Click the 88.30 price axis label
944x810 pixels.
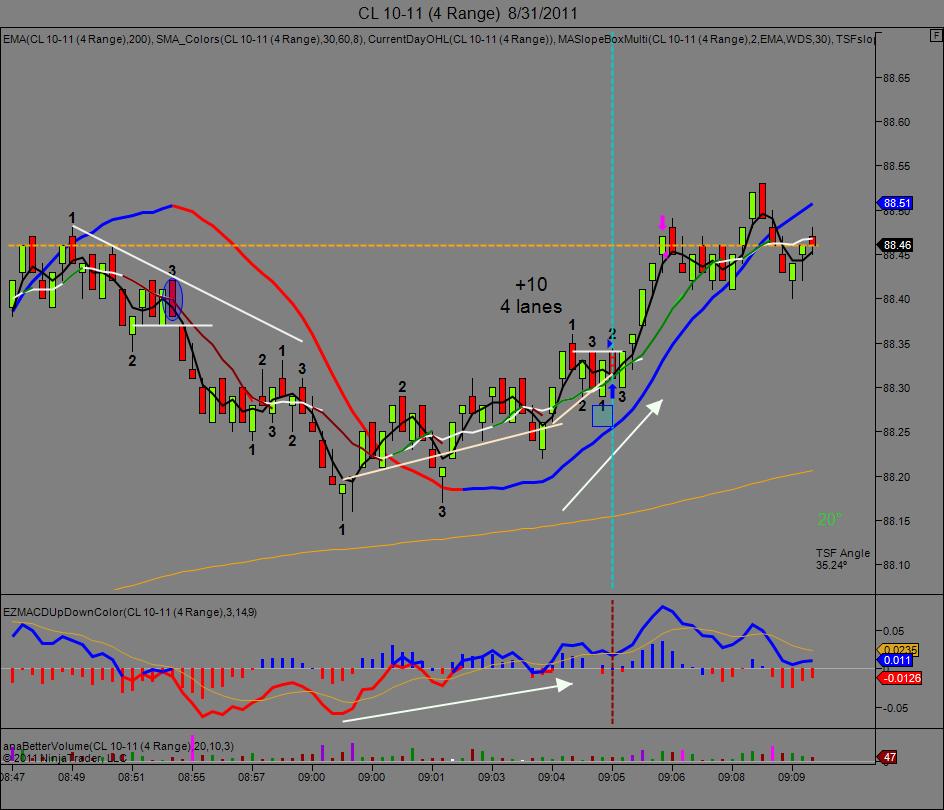896,388
